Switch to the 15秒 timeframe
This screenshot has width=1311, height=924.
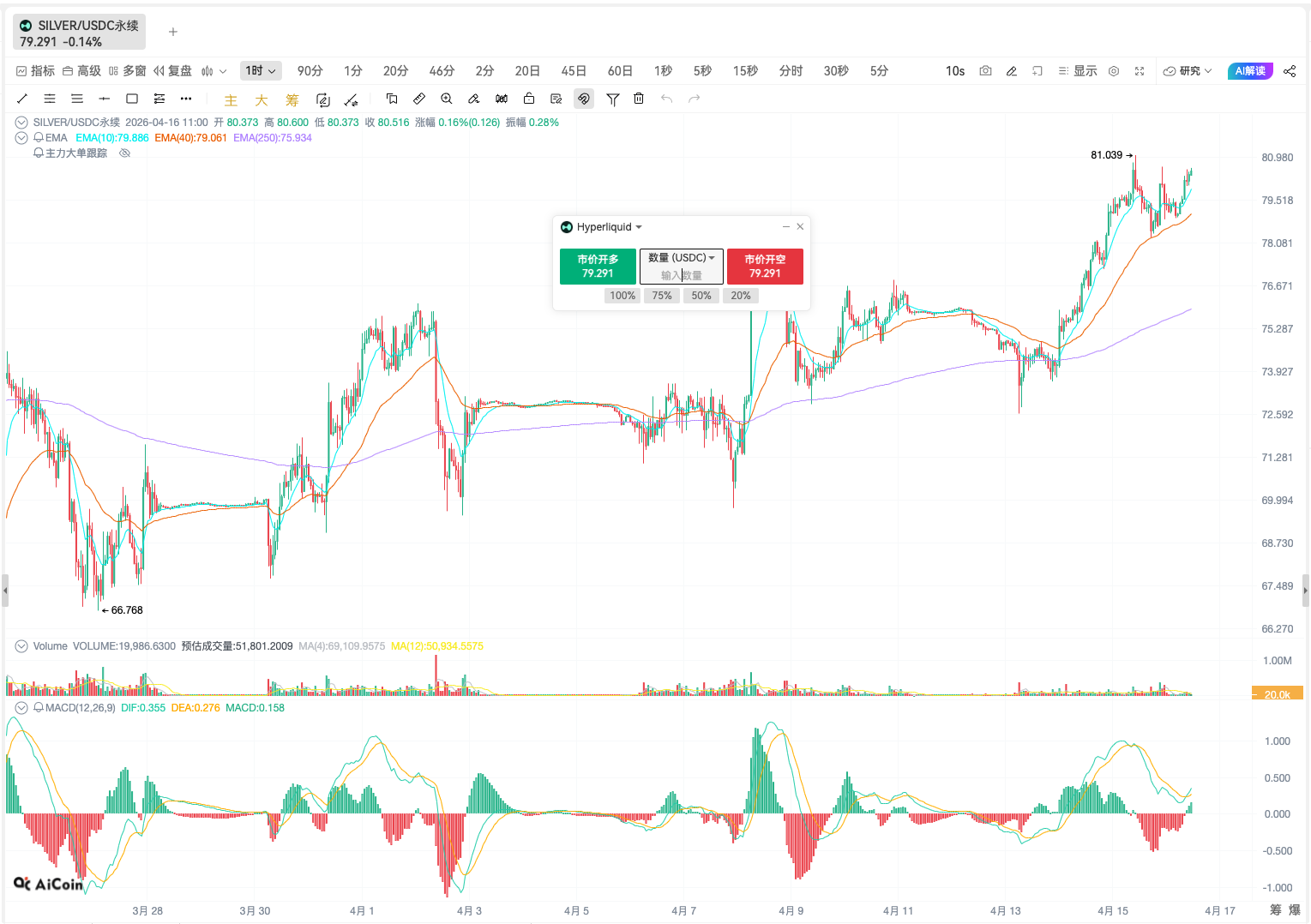click(745, 71)
